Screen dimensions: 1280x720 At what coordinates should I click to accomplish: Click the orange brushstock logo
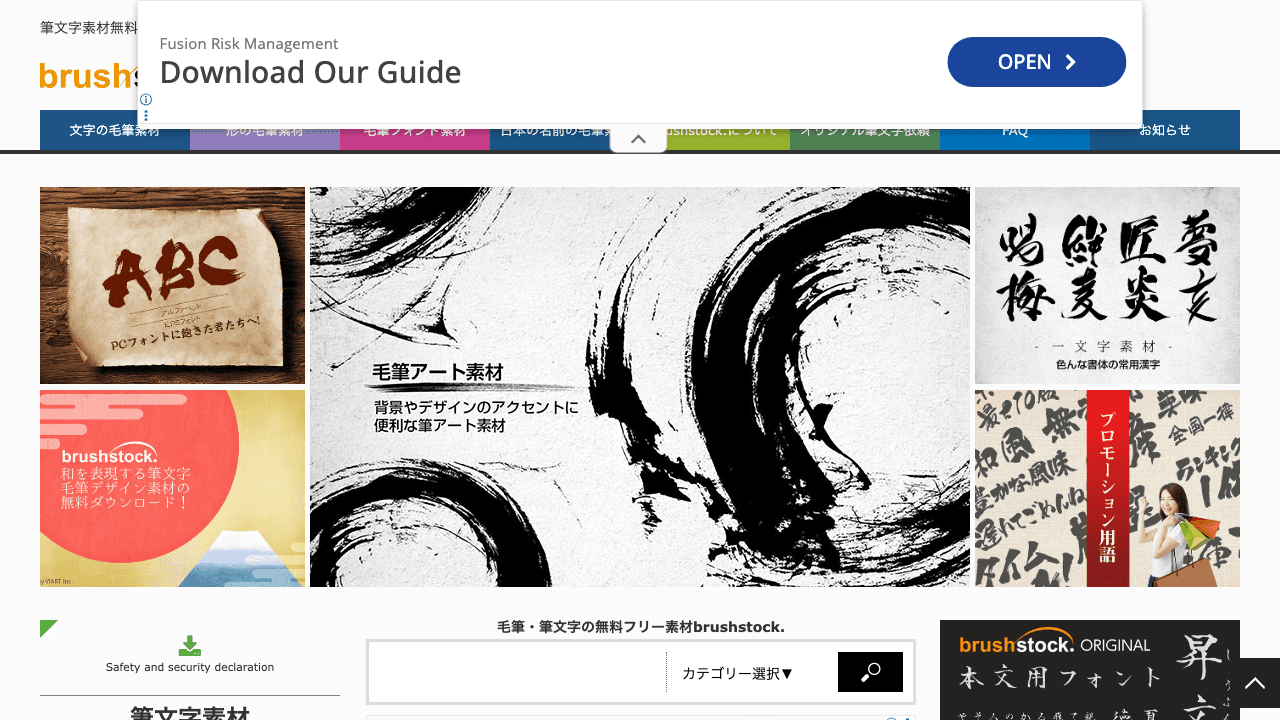(88, 75)
